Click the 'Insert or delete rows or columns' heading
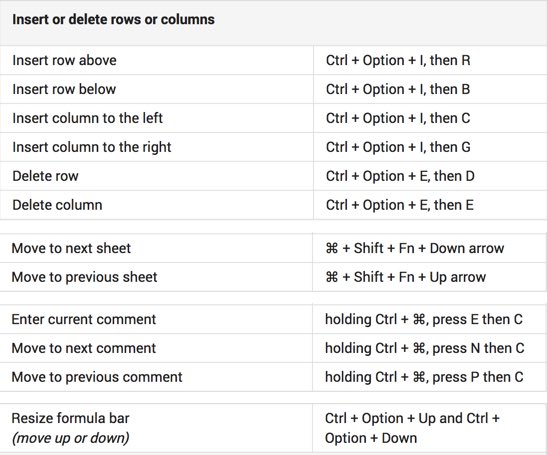This screenshot has width=547, height=455. 113,20
